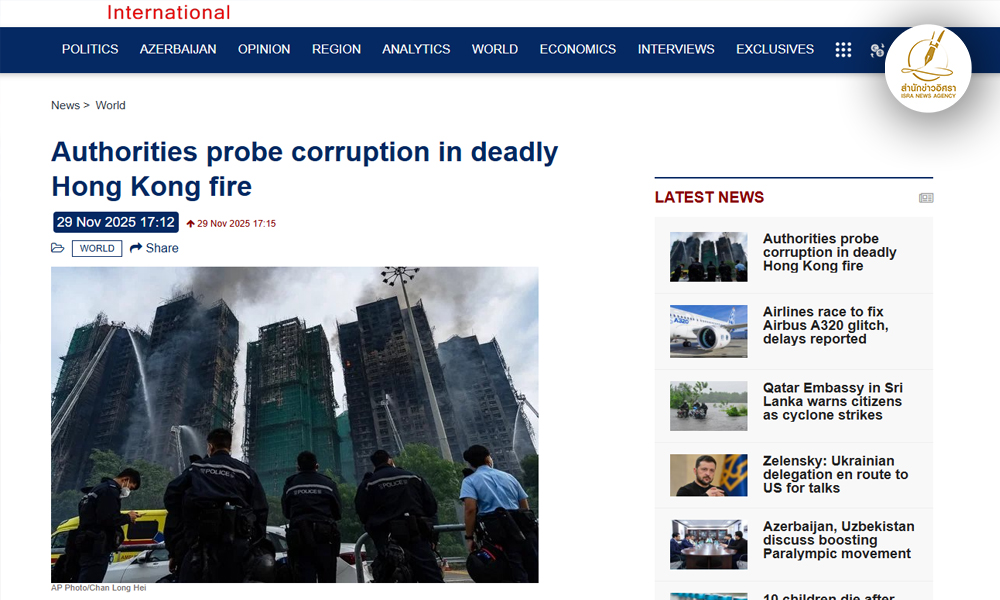Image resolution: width=1000 pixels, height=600 pixels.
Task: Click the Zelensky article thumbnail
Action: pos(709,475)
